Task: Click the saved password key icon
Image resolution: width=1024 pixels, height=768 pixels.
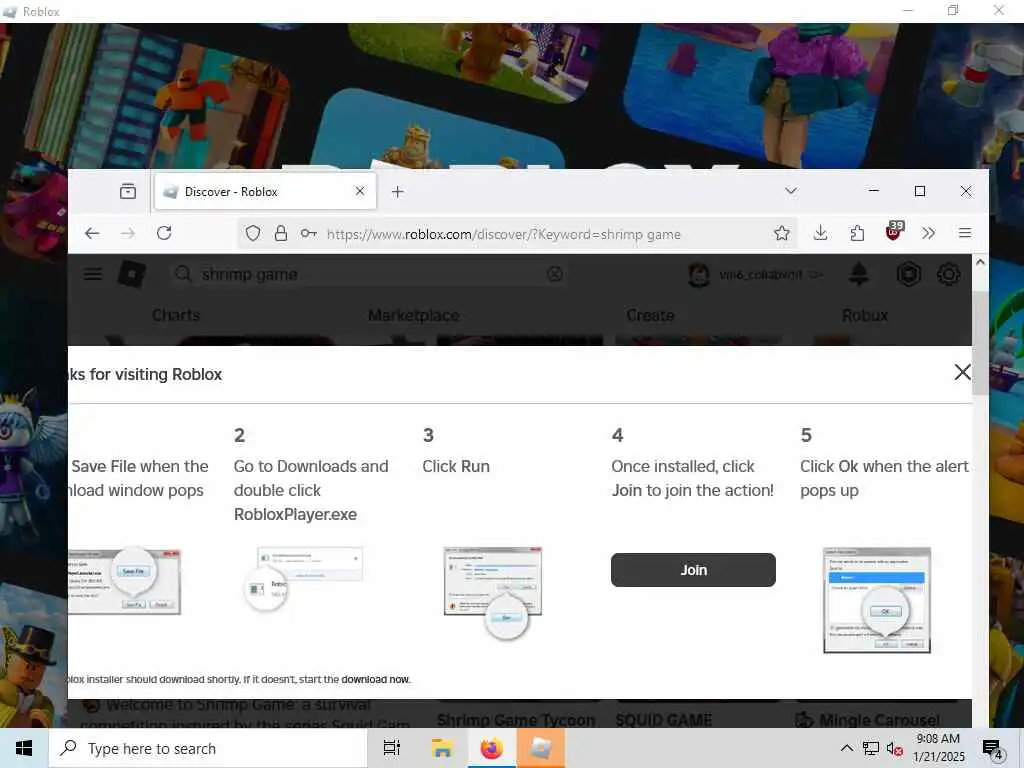Action: (308, 233)
